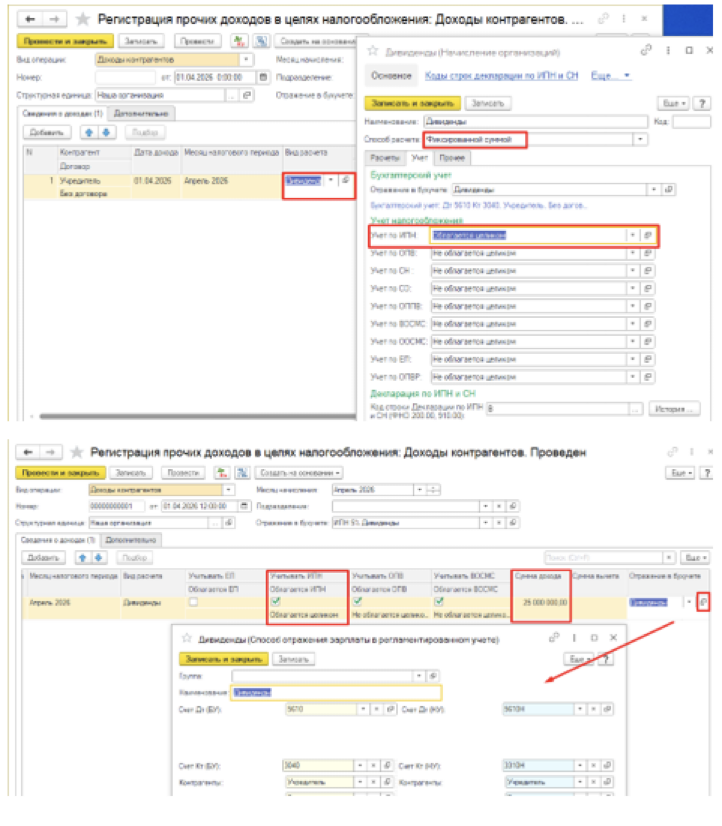Expand the Способ расчета dropdown
The height and width of the screenshot is (826, 722).
coord(640,140)
